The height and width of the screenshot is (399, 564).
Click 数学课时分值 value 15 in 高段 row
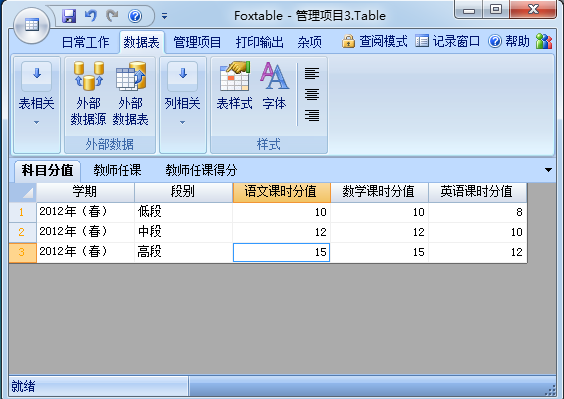pos(379,252)
